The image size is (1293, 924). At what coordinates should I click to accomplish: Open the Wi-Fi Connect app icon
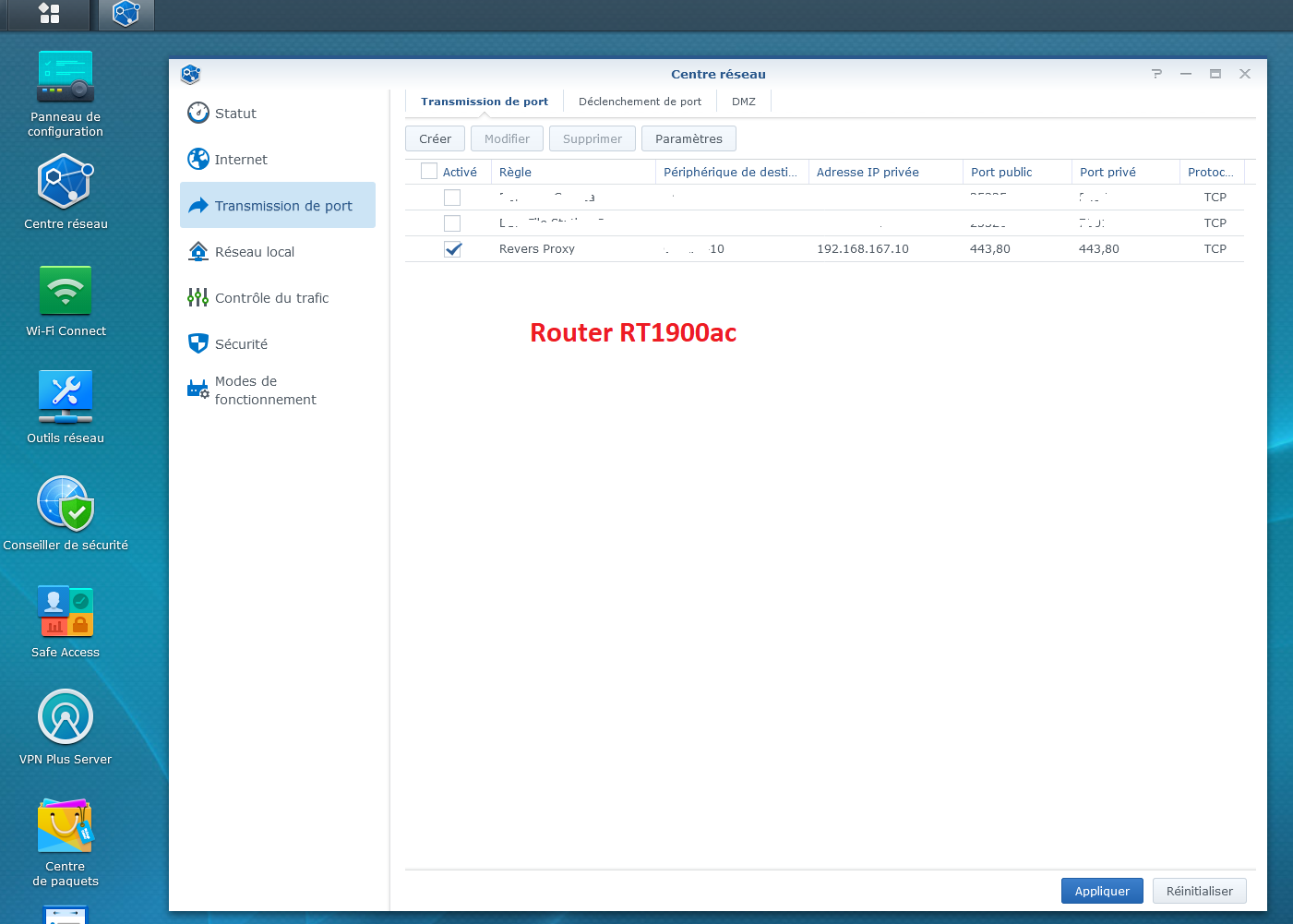pyautogui.click(x=66, y=291)
